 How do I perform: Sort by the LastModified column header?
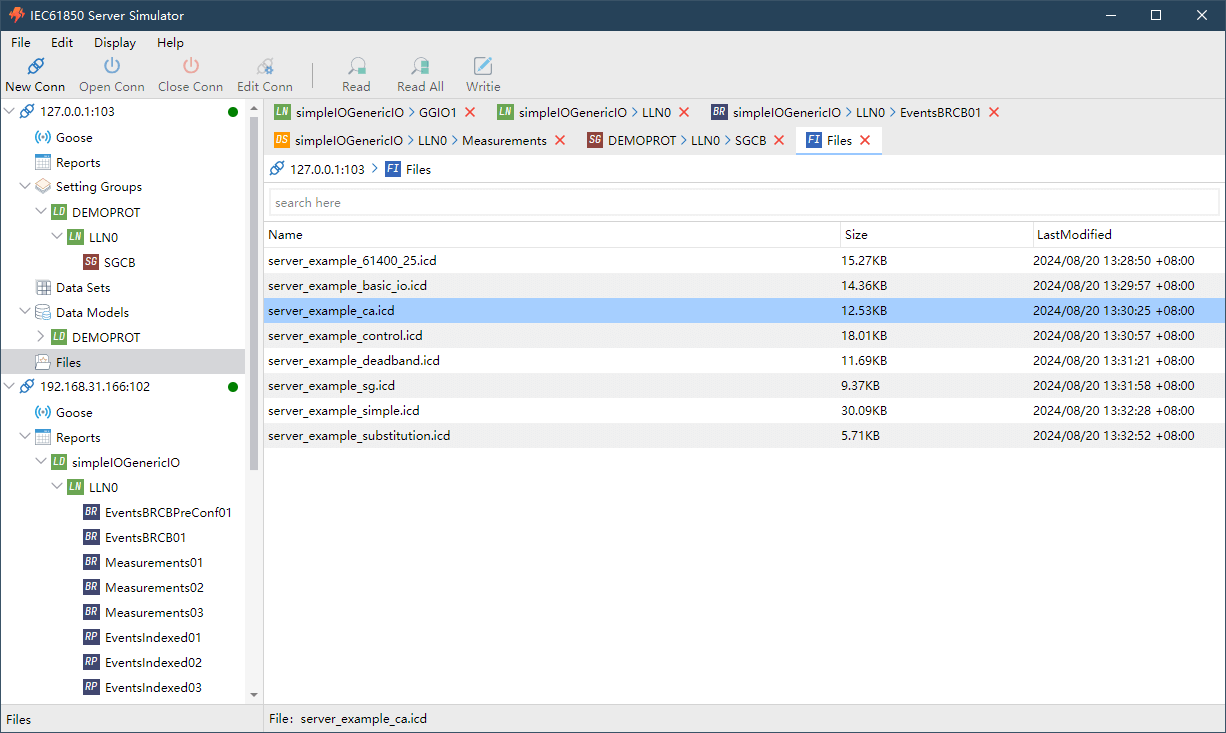point(1129,235)
